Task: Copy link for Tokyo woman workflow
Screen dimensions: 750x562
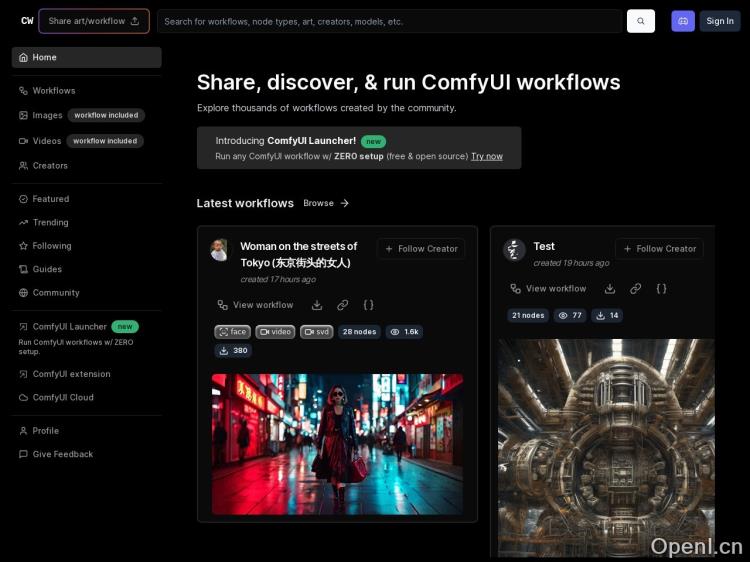Action: [342, 305]
